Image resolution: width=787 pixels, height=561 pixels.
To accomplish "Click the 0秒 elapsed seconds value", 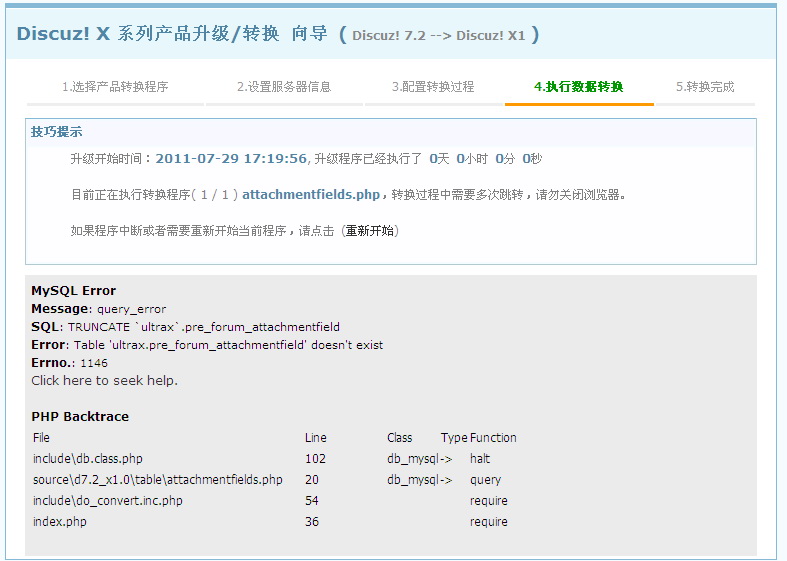I will click(x=532, y=159).
